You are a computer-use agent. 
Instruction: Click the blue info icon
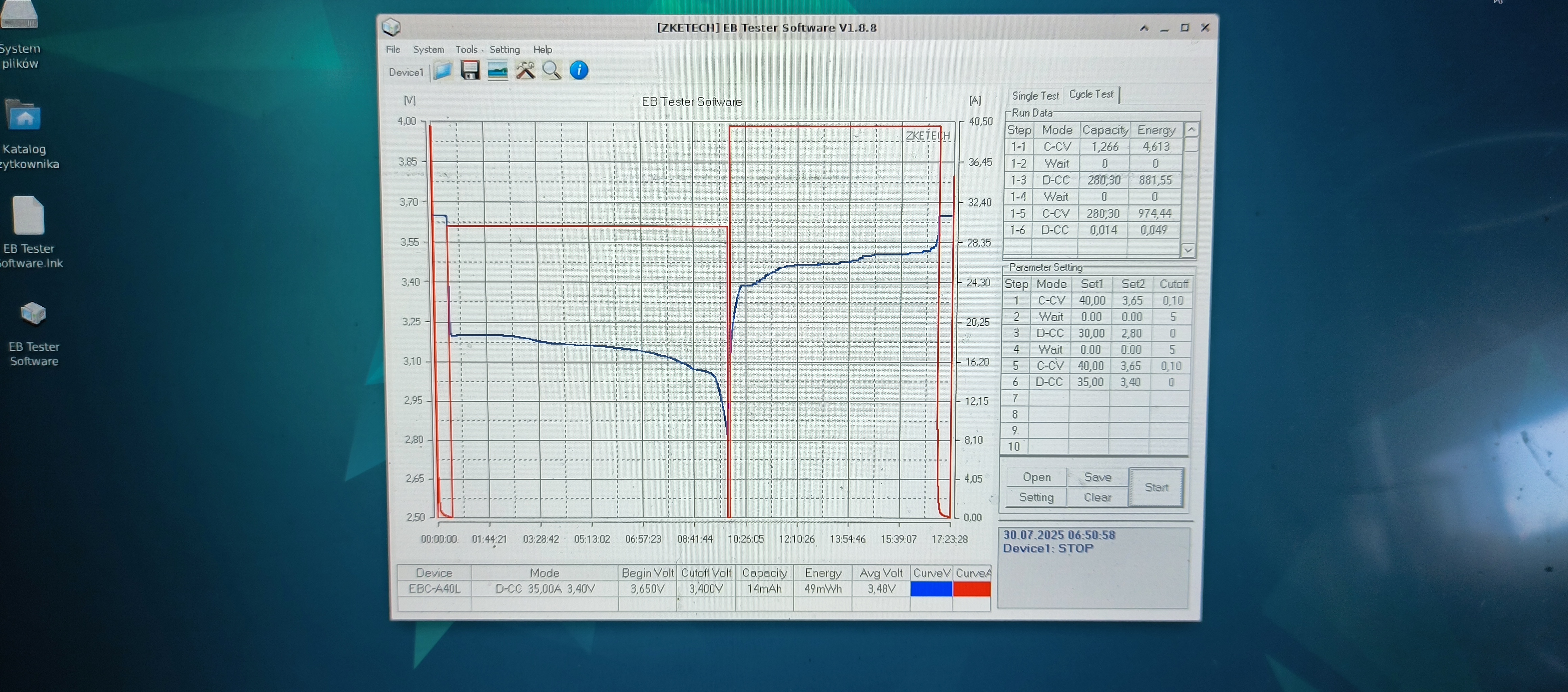(x=579, y=71)
